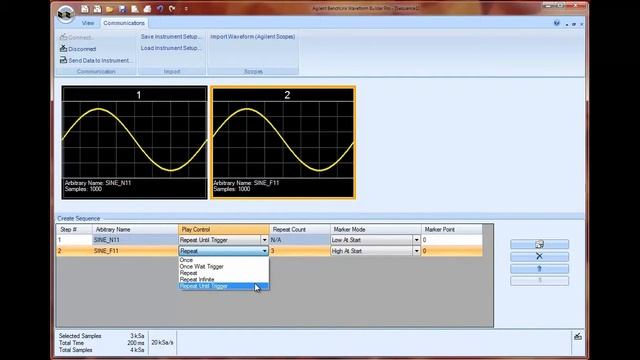Click the X delete step button
This screenshot has width=640, height=360.
[539, 256]
